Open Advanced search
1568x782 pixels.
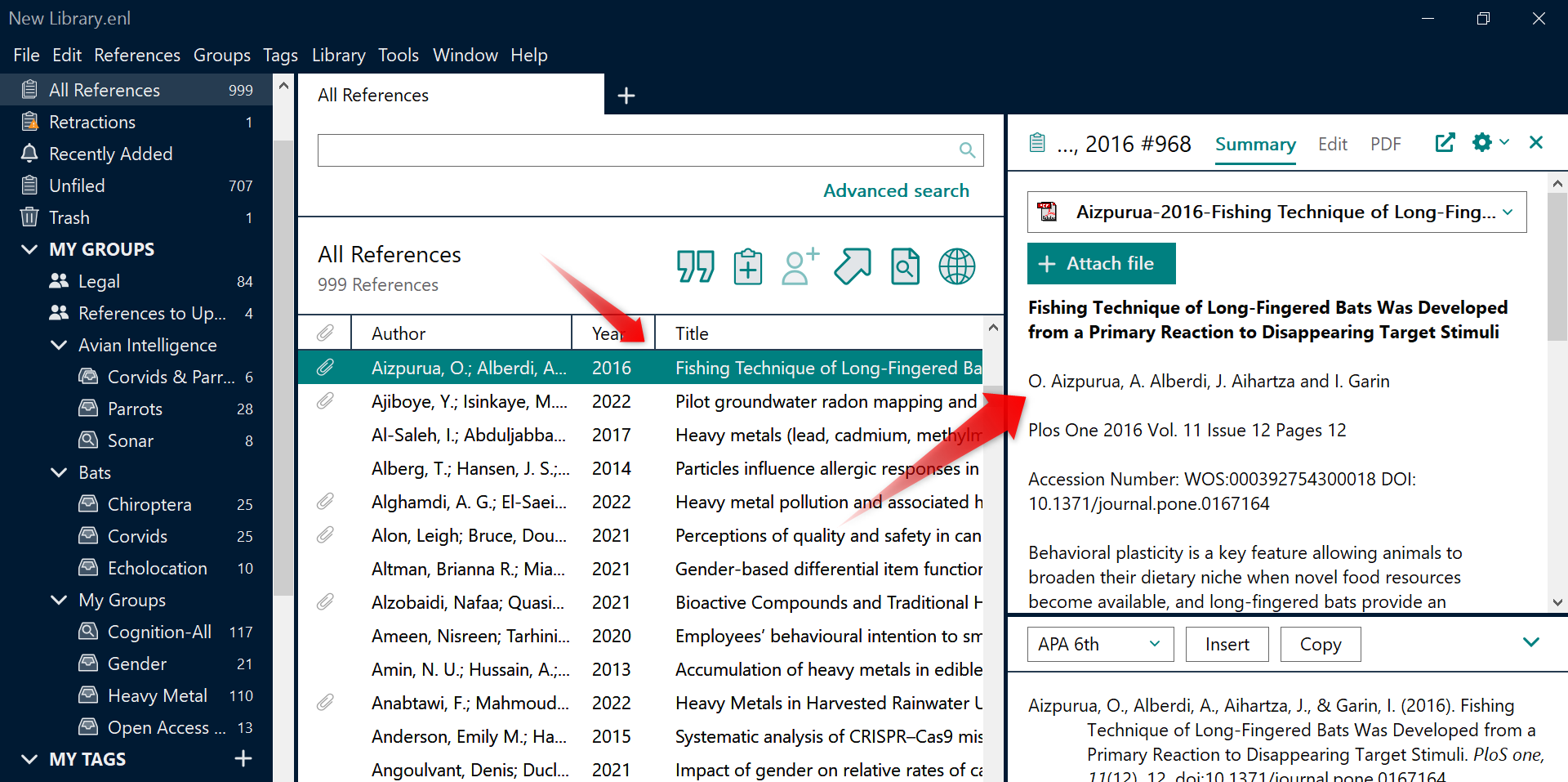tap(896, 190)
